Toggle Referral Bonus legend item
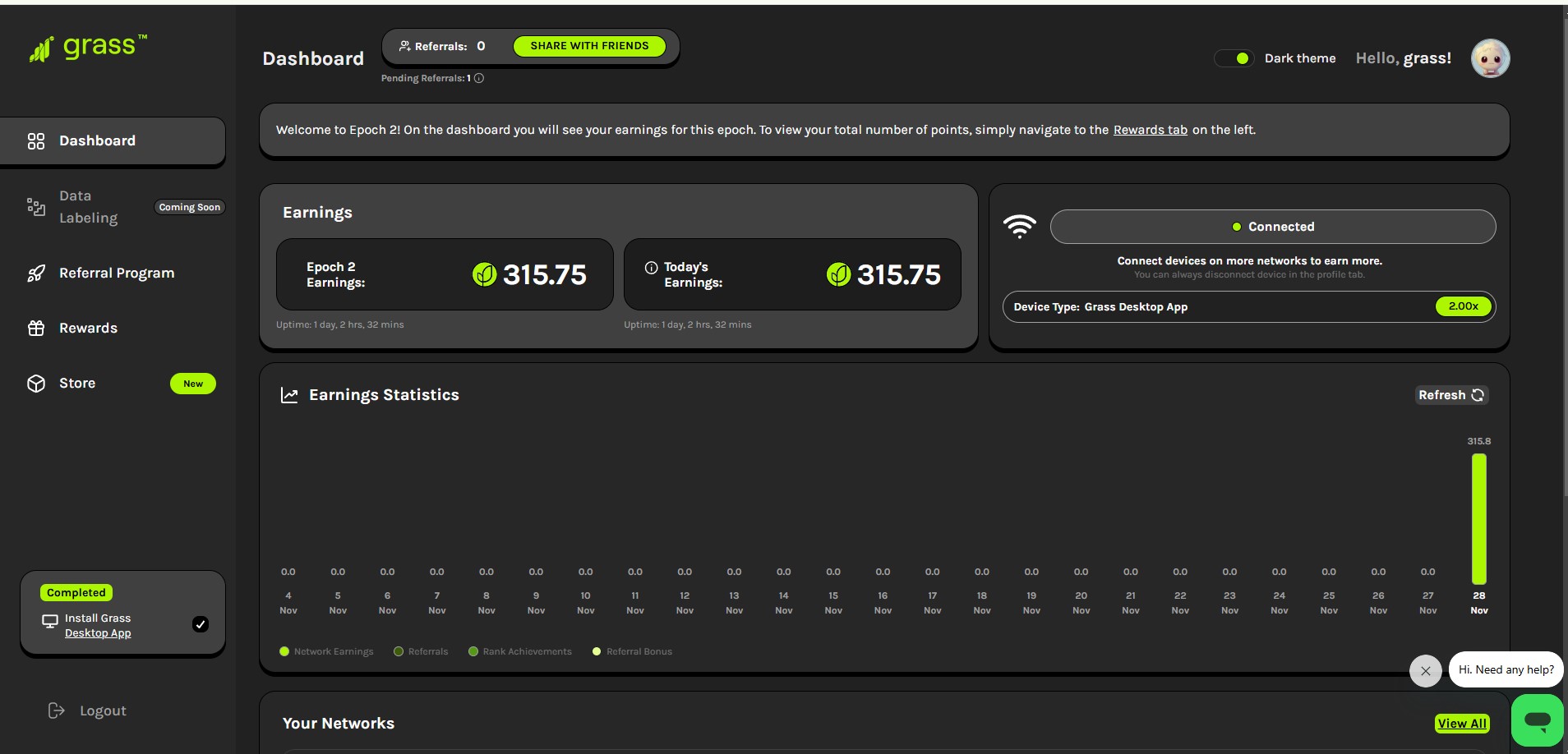 point(632,651)
